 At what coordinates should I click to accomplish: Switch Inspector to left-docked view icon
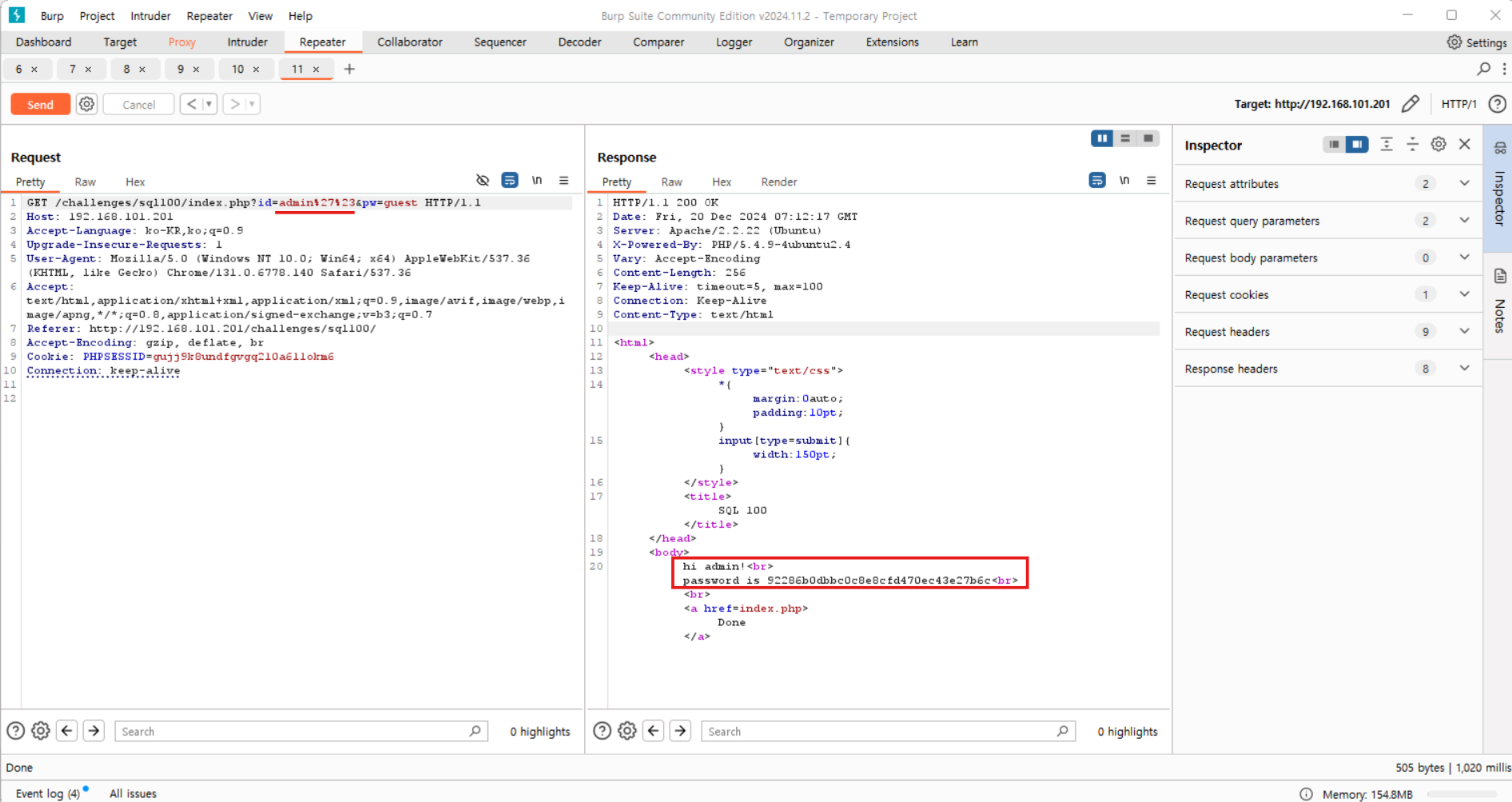pyautogui.click(x=1334, y=145)
